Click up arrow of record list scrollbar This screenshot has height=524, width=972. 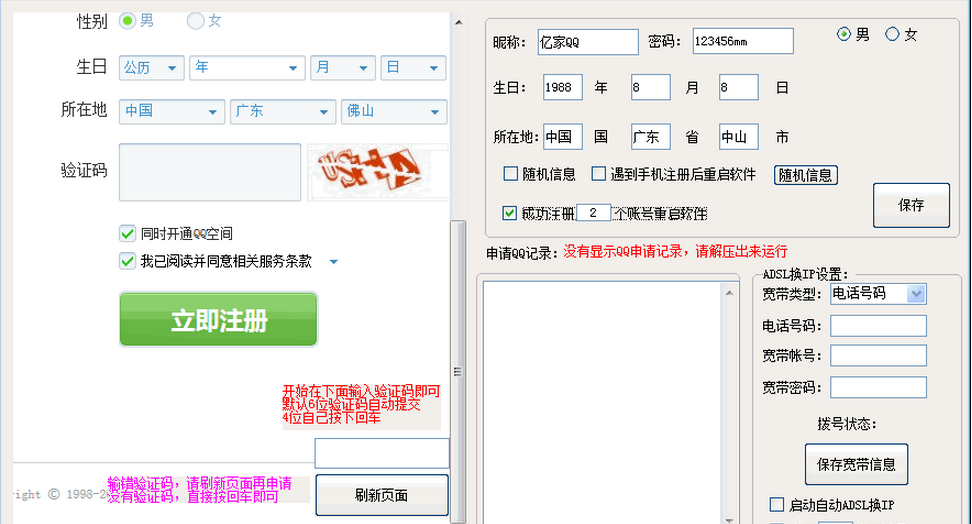[x=729, y=292]
